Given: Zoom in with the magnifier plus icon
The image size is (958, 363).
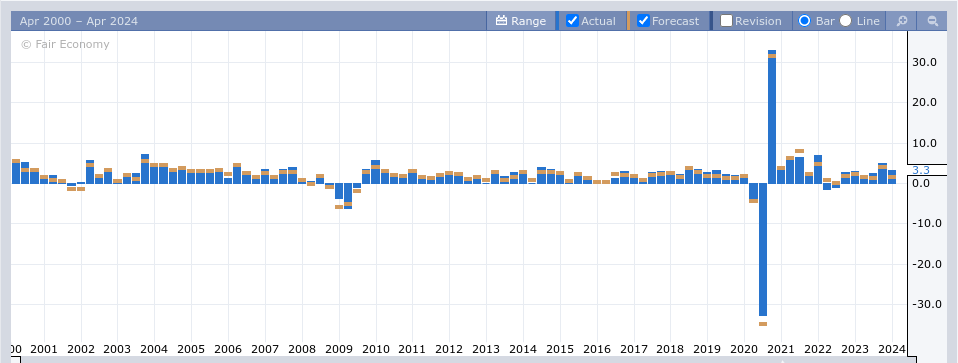Looking at the screenshot, I should pos(901,21).
